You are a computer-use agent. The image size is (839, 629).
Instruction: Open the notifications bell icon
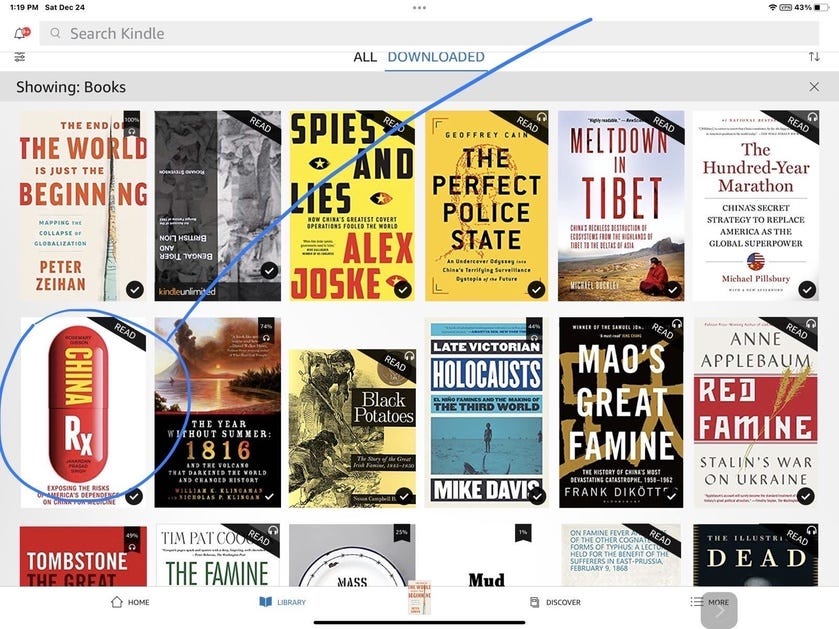click(x=21, y=33)
